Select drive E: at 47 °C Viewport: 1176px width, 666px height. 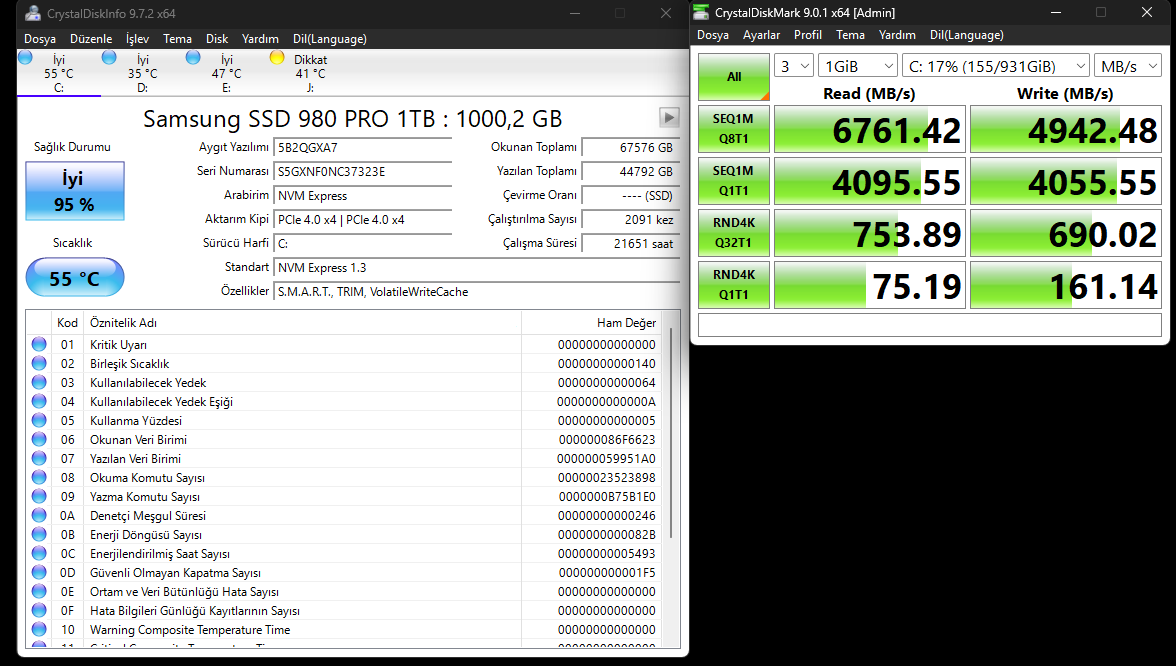(x=226, y=73)
